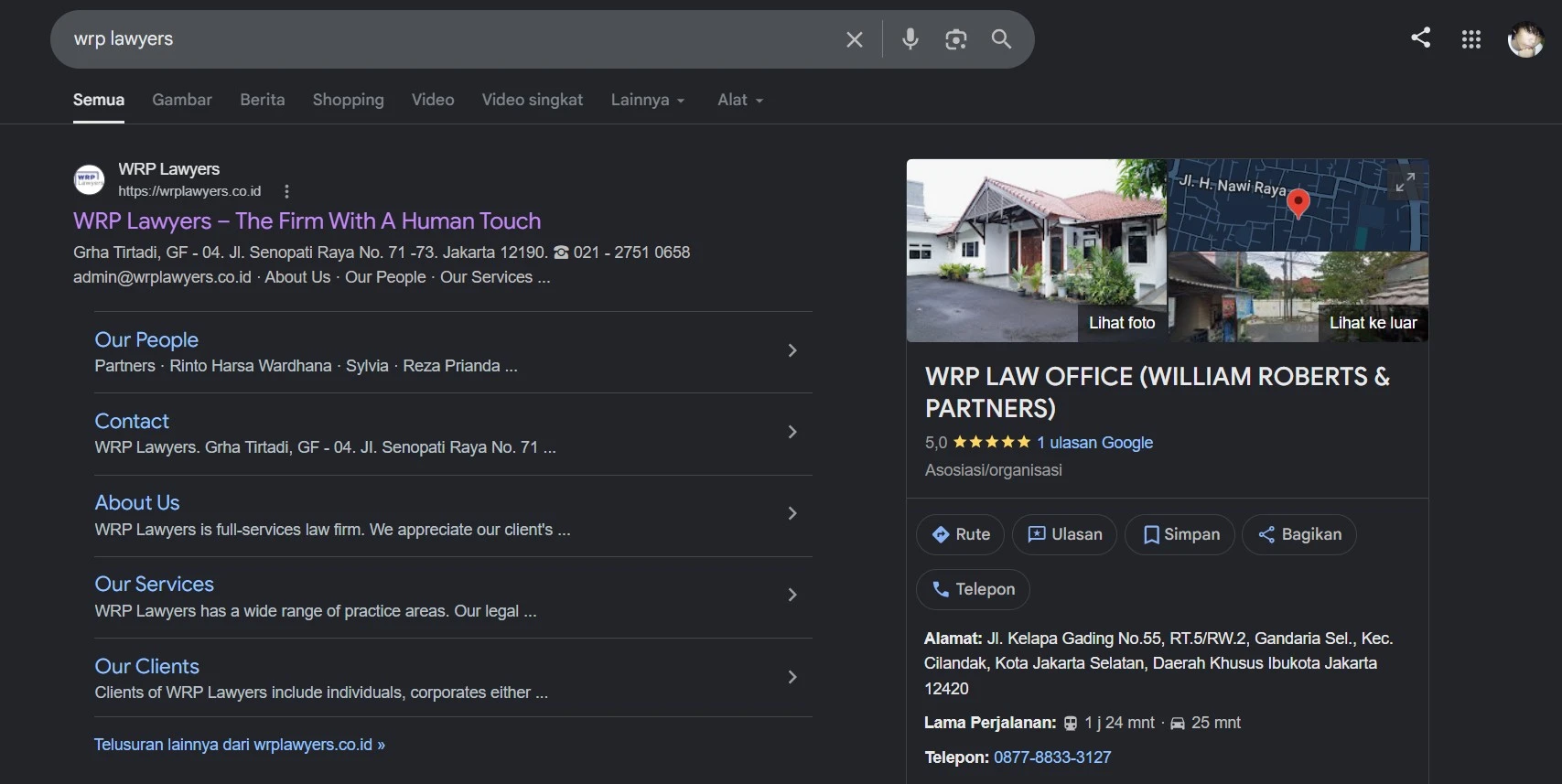The image size is (1562, 784).
Task: Expand Our Services result chevron
Action: pos(792,595)
